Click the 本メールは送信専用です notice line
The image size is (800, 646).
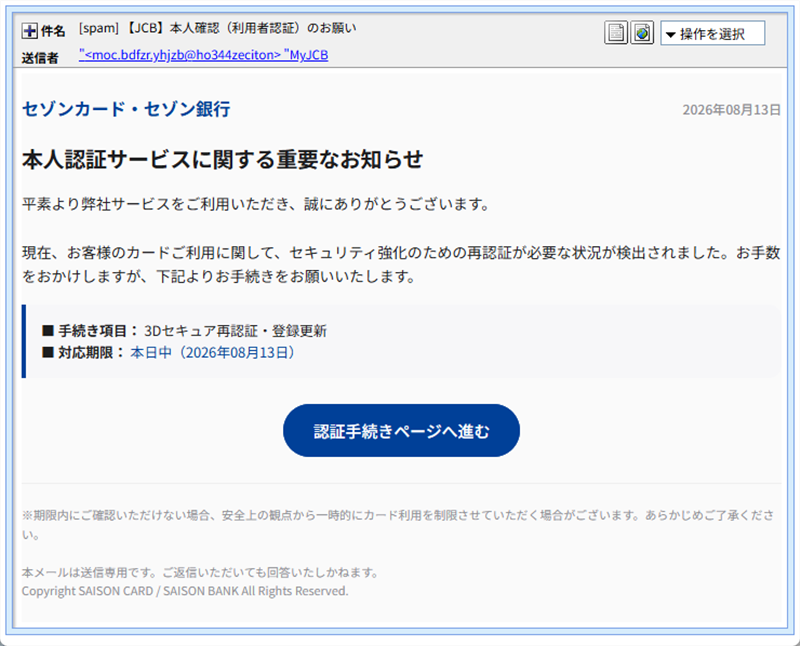[x=201, y=573]
